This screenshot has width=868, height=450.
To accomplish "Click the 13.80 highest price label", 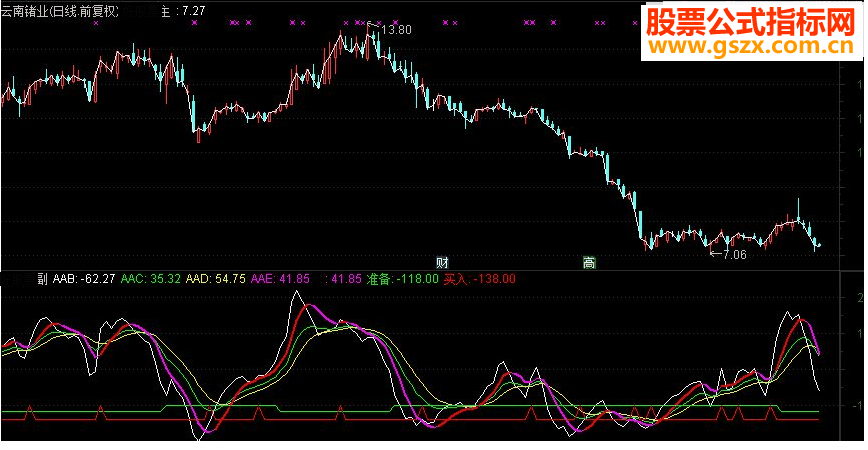I will tap(396, 30).
